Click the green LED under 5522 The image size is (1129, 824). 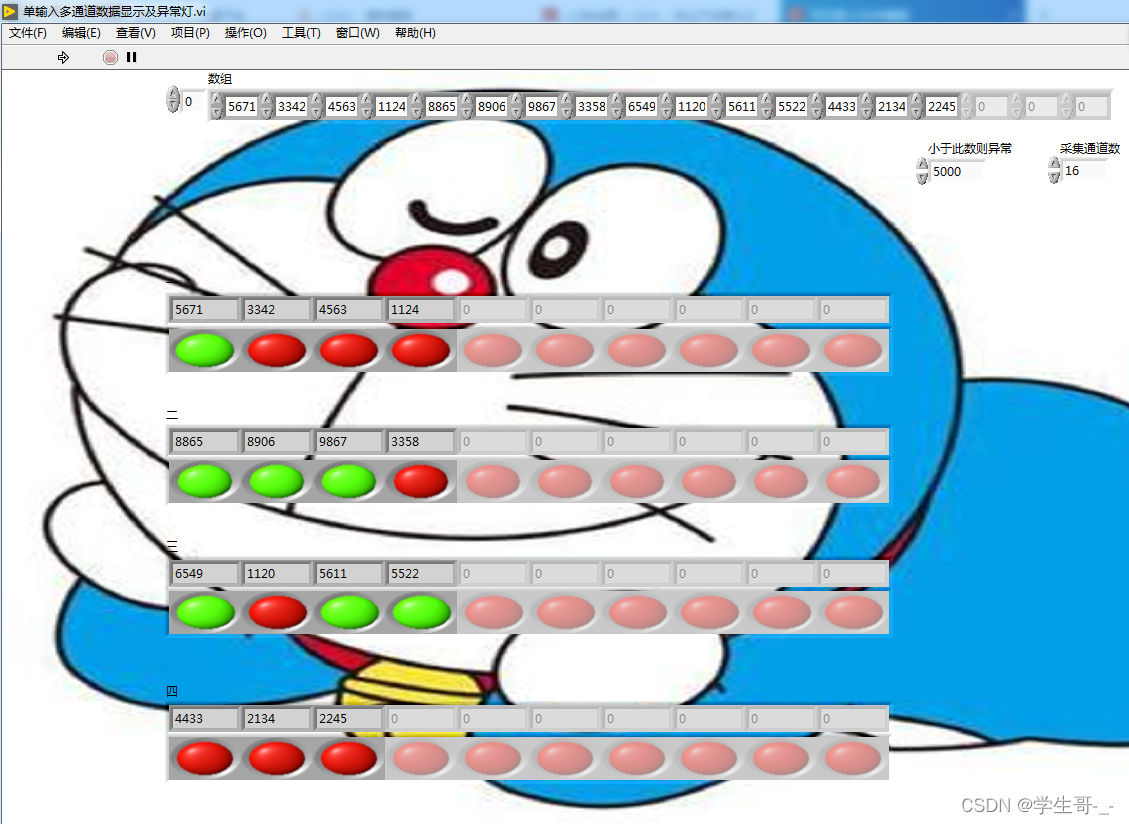[420, 612]
